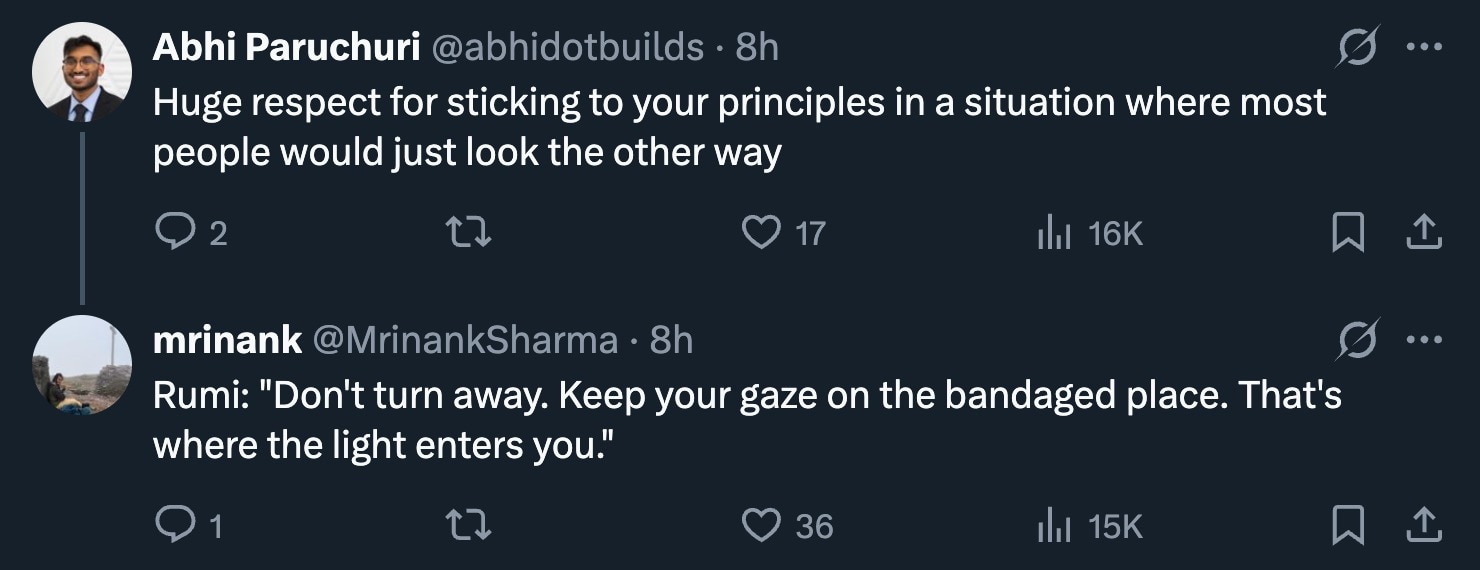Bookmark Abhi Paruchuri's tweet
The image size is (1480, 570).
(1347, 233)
